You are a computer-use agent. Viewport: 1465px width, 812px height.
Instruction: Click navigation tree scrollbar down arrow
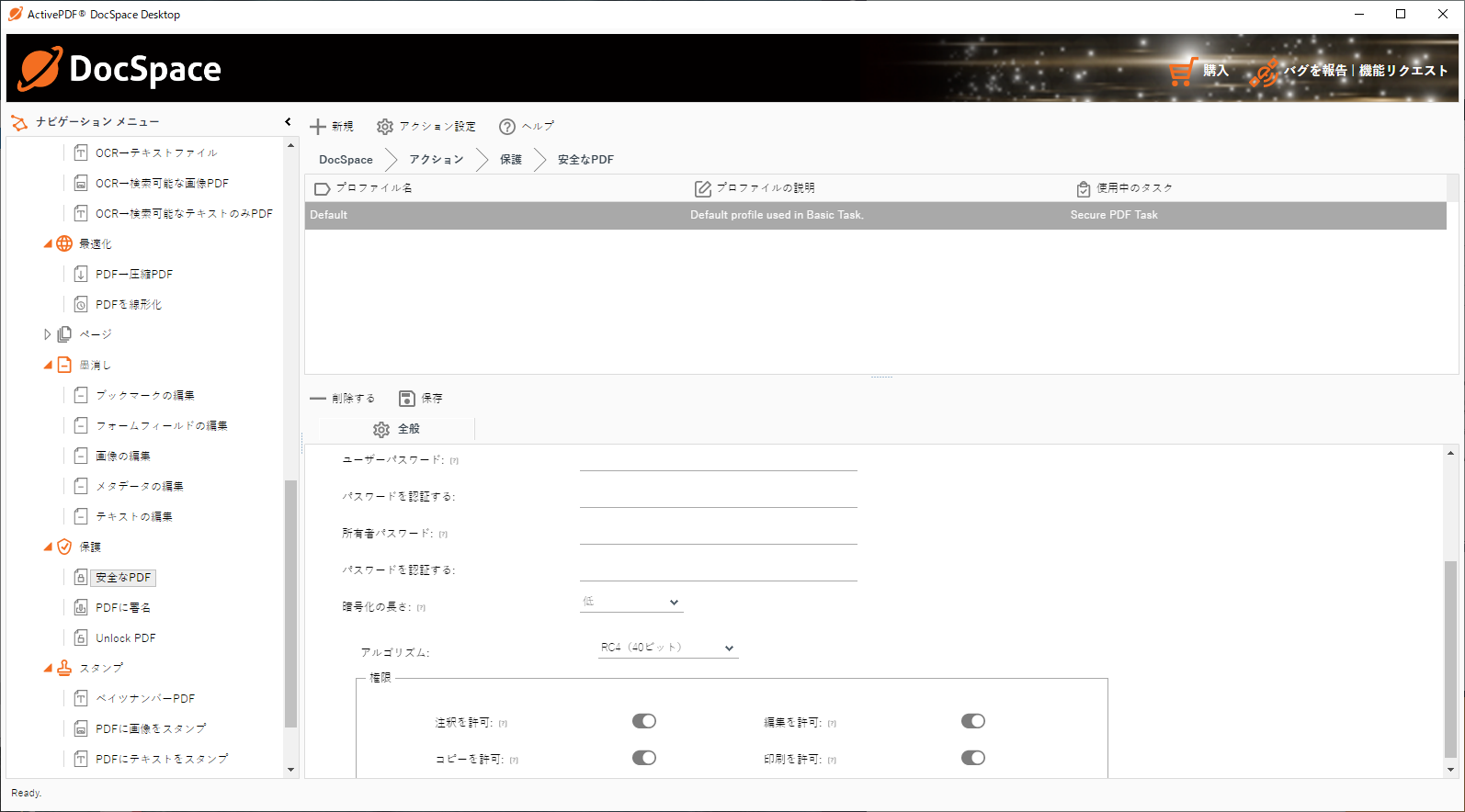(x=291, y=770)
